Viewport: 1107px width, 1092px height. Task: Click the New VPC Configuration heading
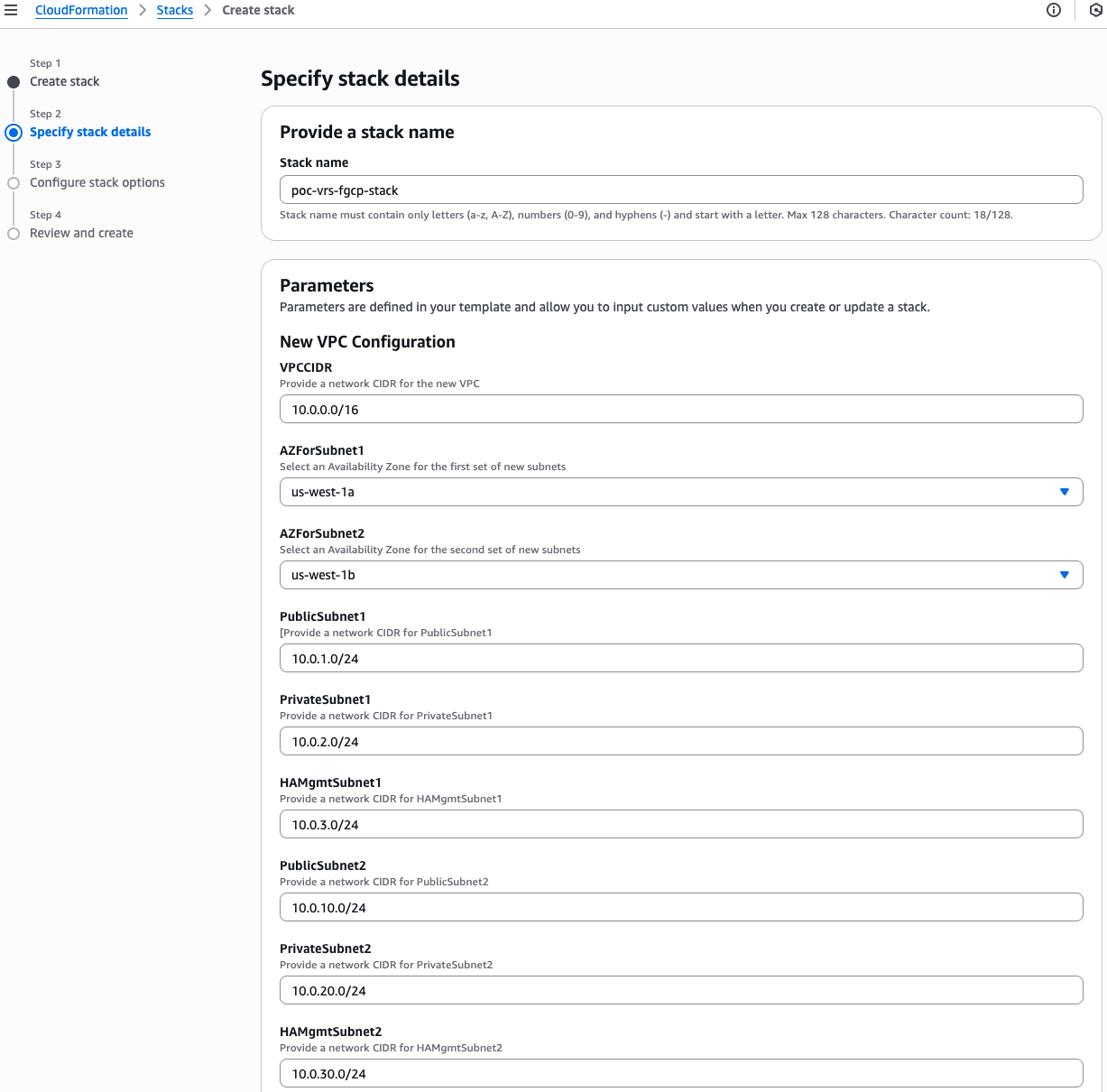tap(367, 342)
